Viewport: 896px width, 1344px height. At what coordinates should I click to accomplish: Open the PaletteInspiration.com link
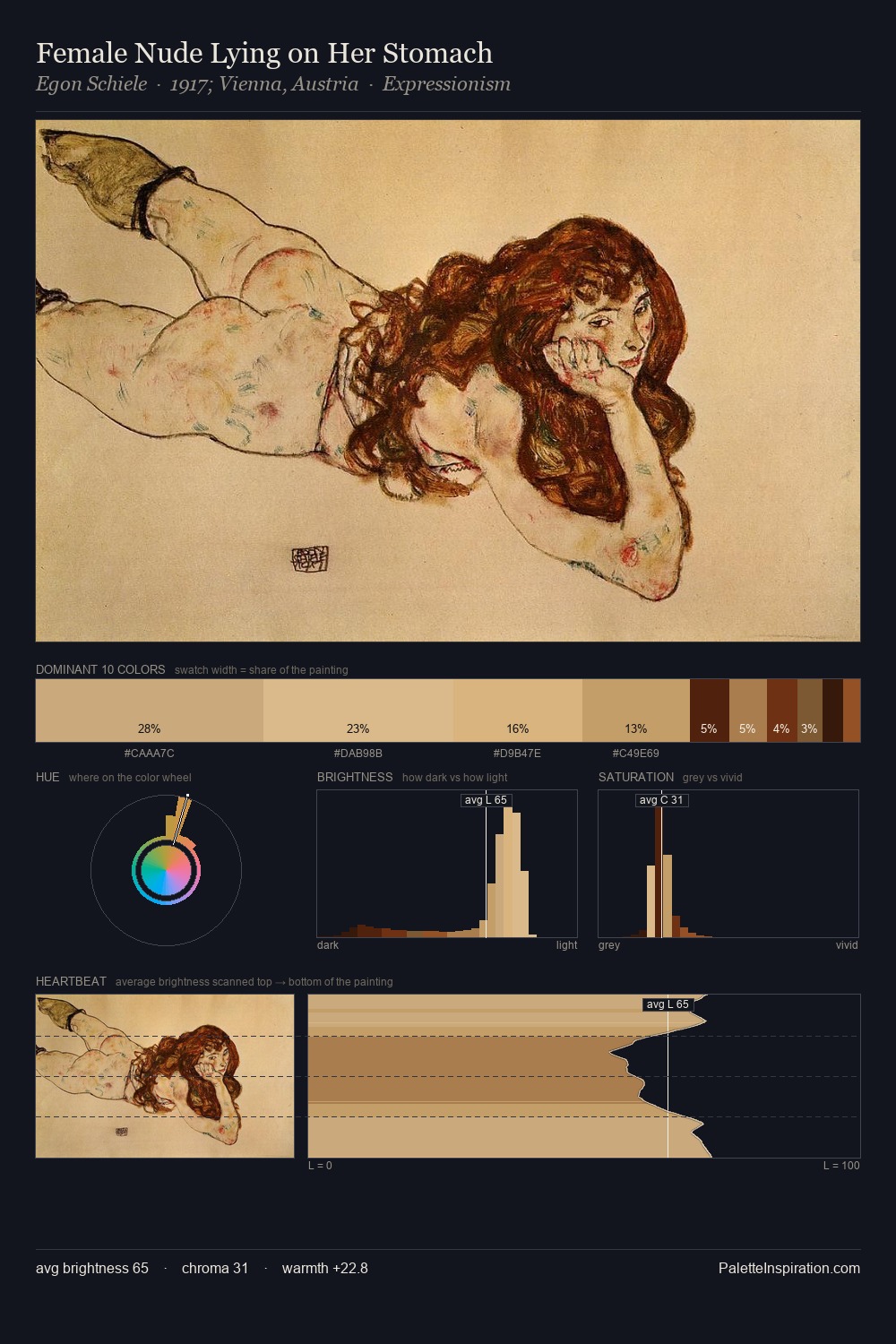[789, 1268]
